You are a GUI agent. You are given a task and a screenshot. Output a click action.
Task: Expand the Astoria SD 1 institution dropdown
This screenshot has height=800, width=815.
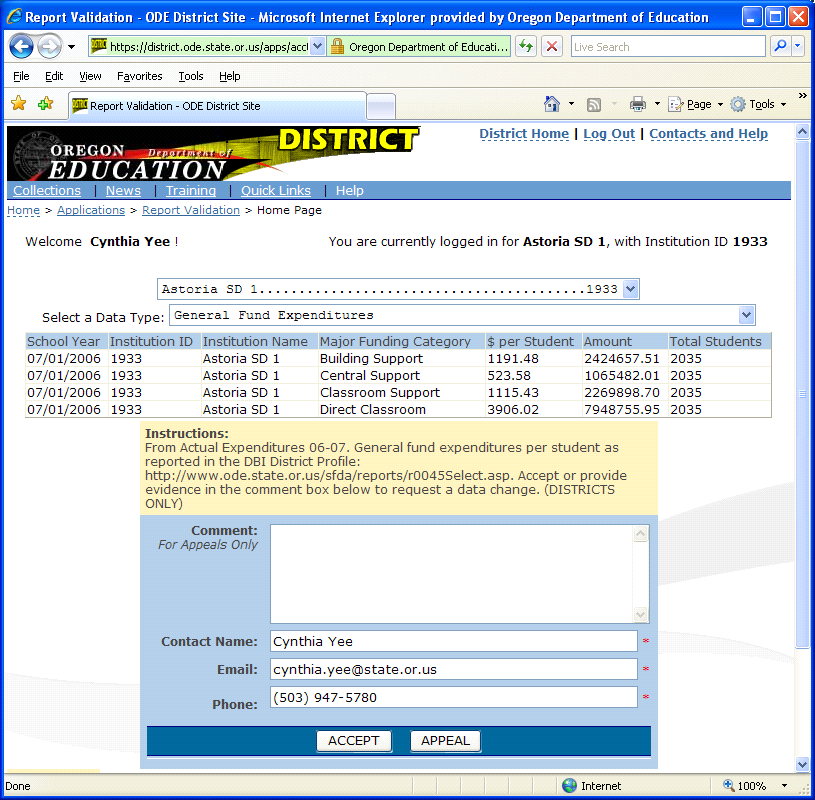(630, 289)
